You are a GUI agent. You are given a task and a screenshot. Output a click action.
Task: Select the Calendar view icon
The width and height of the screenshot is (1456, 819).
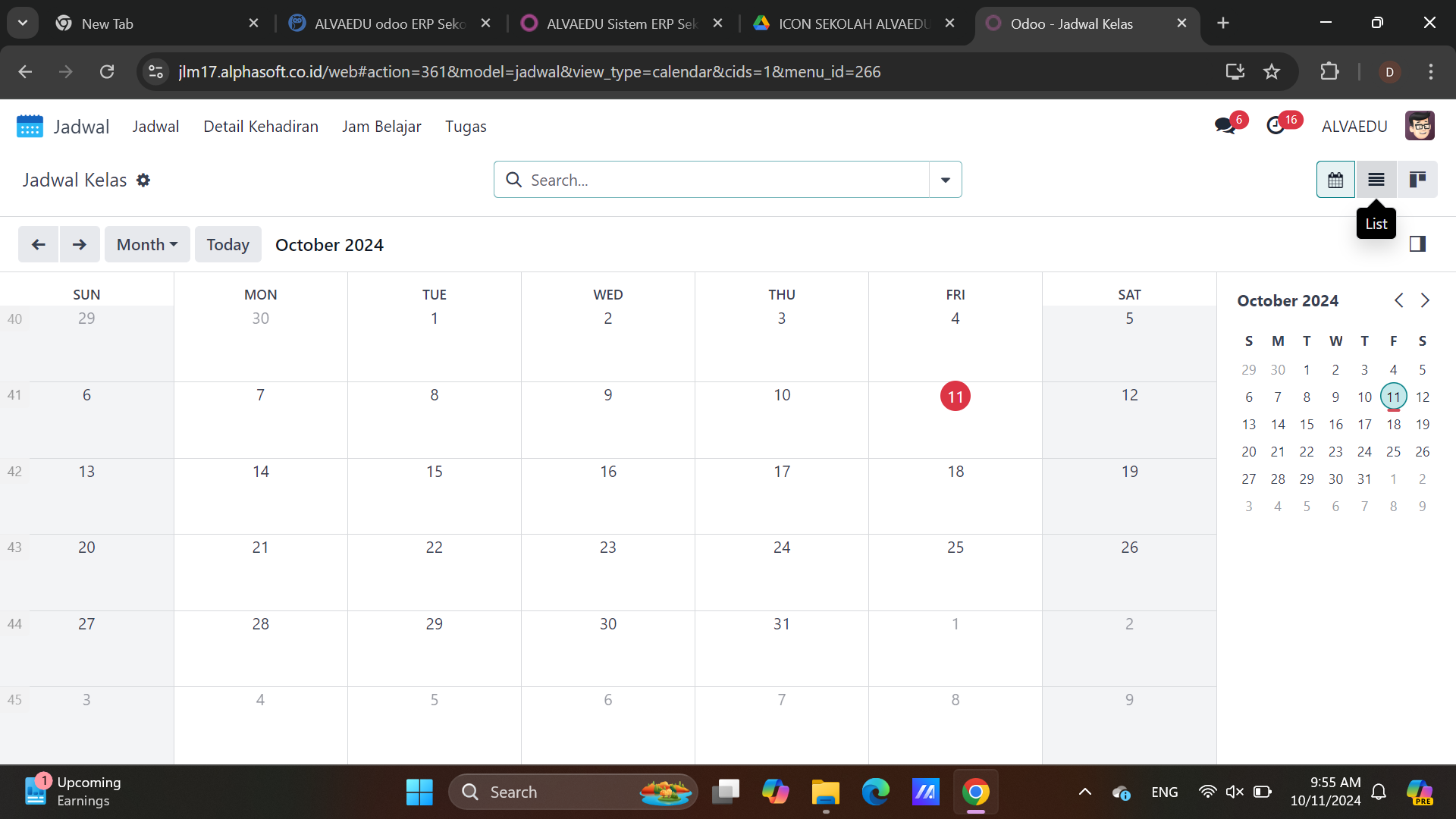point(1335,180)
